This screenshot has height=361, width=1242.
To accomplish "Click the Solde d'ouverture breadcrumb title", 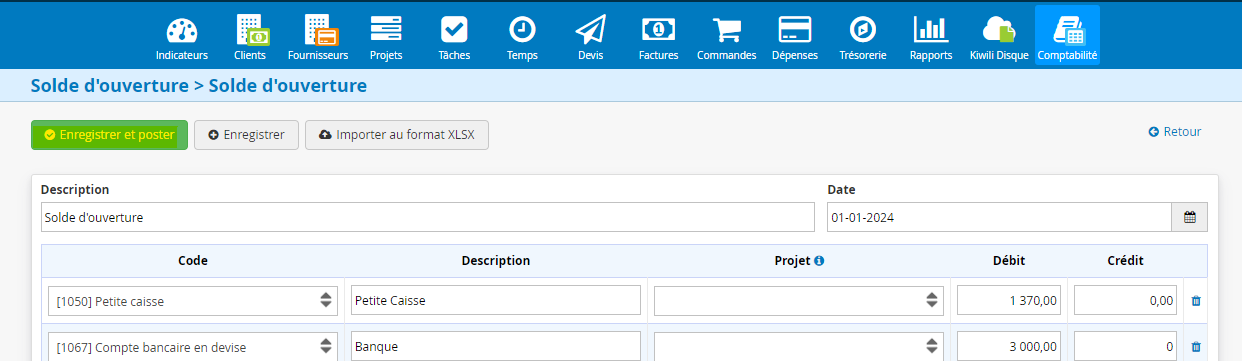I will pyautogui.click(x=199, y=86).
